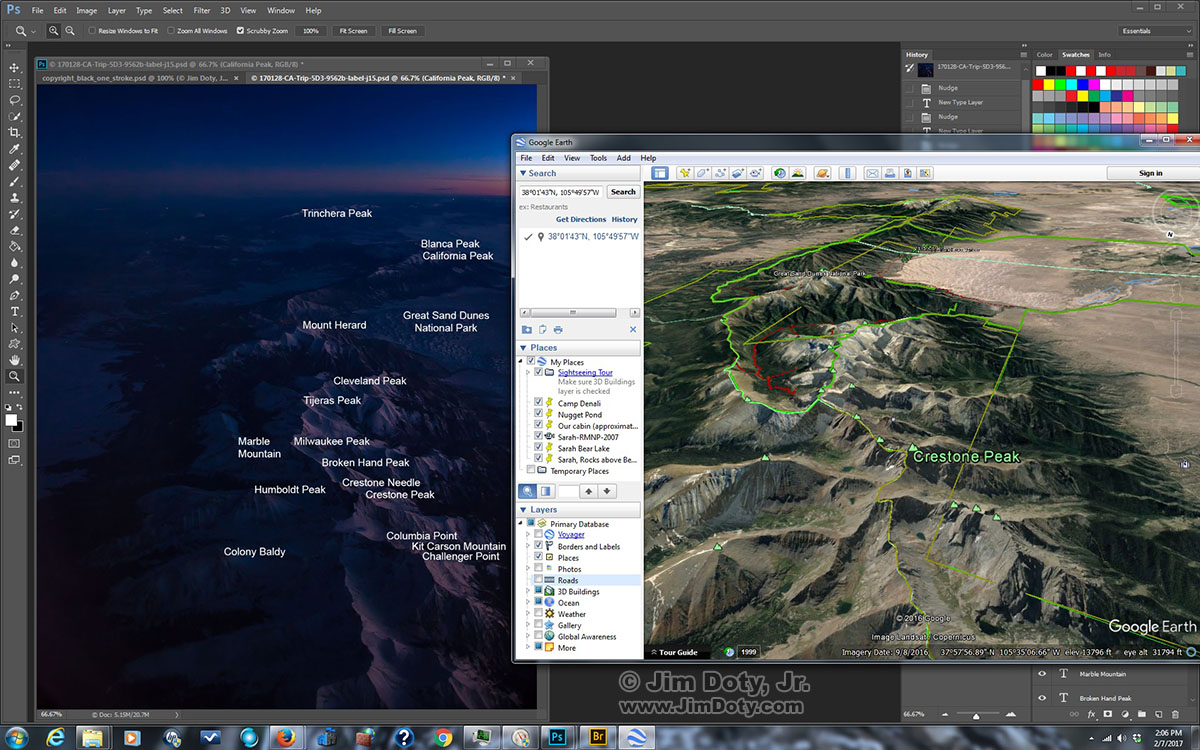Select the Eyedropper tool
The image size is (1200, 750).
click(14, 149)
